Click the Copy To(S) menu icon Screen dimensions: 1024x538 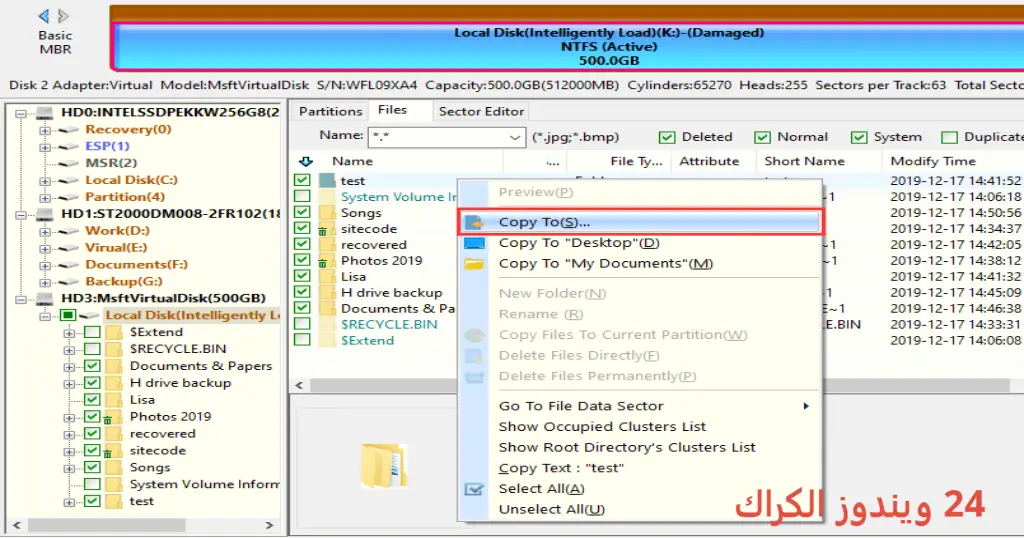(474, 223)
